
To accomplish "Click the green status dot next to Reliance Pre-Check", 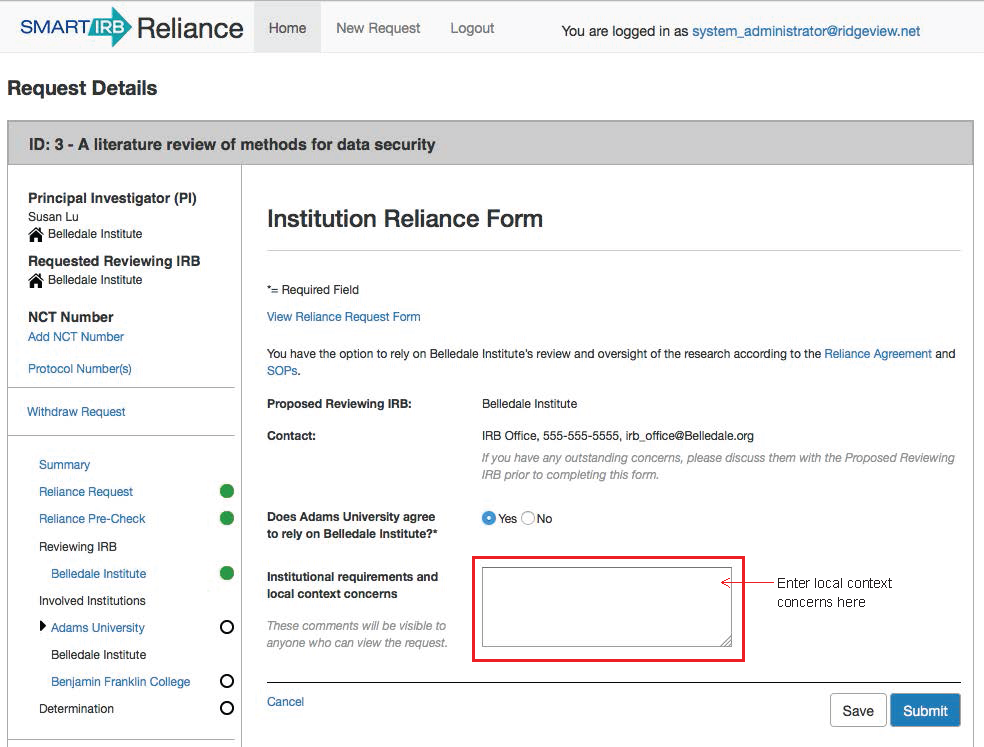I will click(227, 518).
